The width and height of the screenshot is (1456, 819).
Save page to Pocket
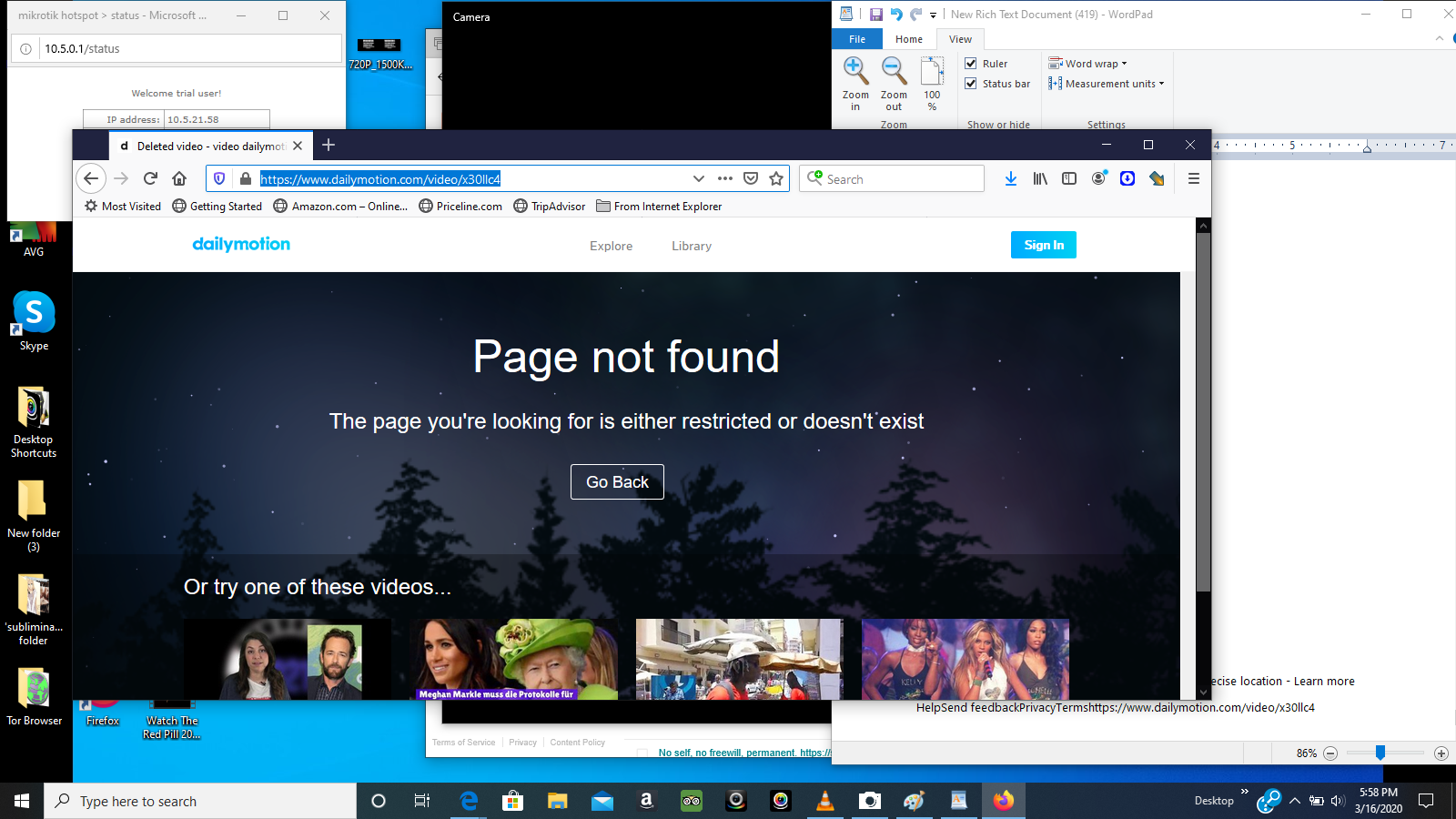point(751,178)
